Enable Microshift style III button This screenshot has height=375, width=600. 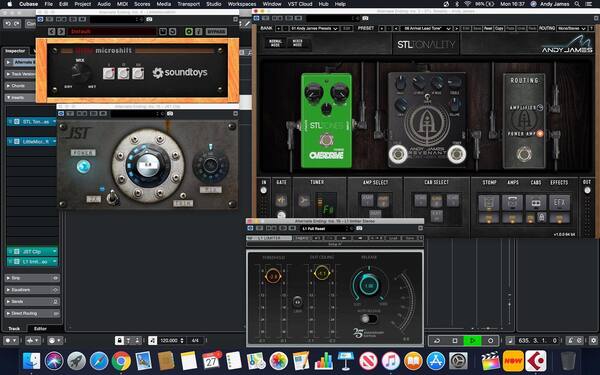(x=138, y=73)
